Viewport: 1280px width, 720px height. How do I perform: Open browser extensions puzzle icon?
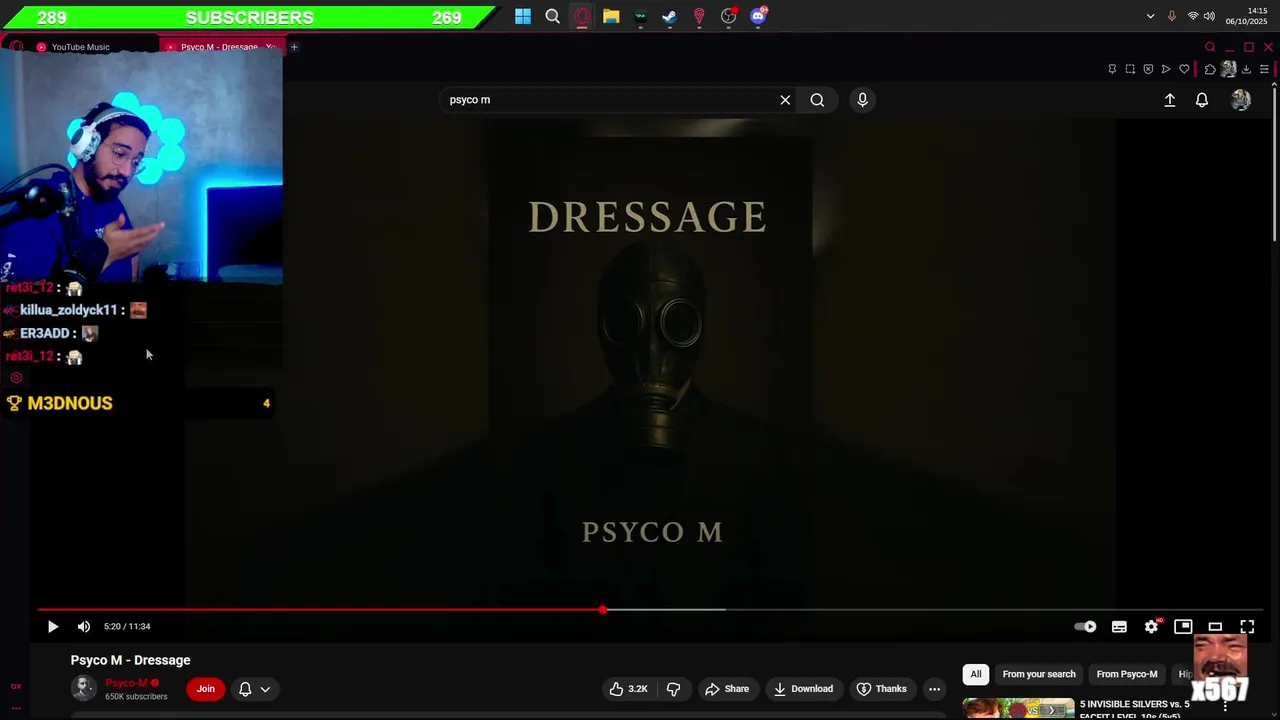coord(1210,69)
